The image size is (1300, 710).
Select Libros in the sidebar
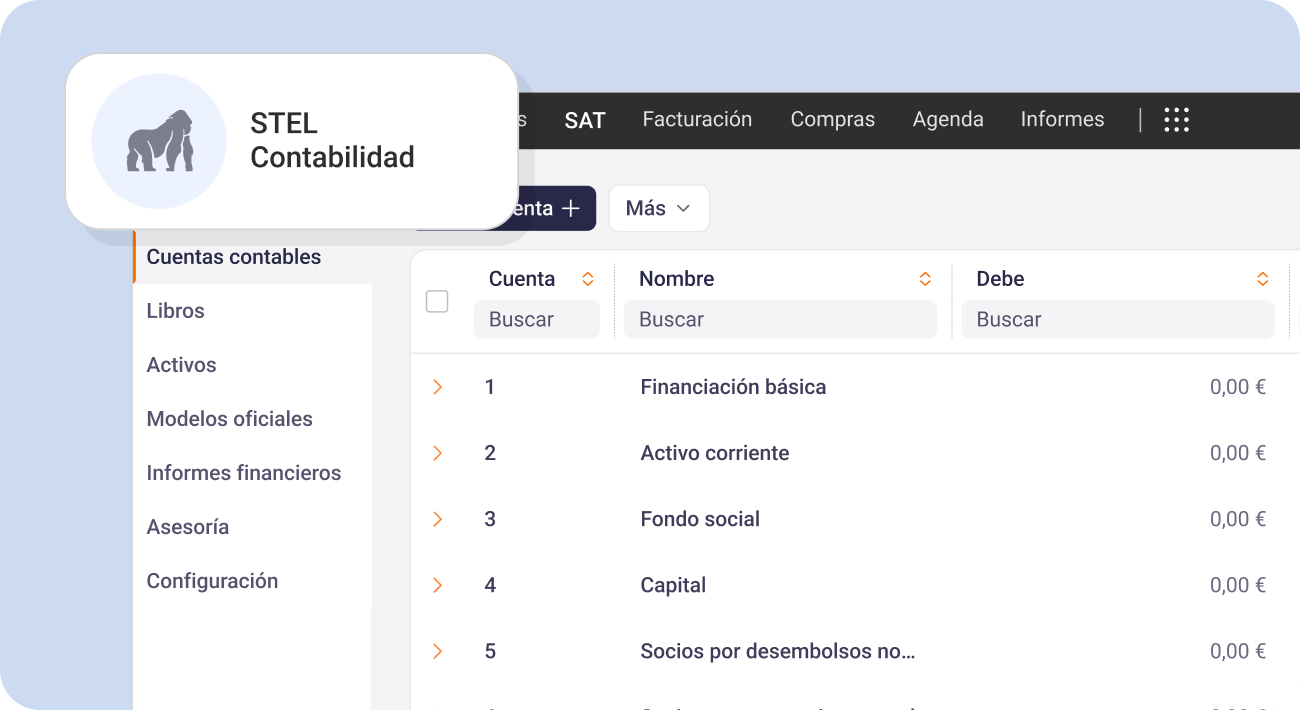coord(175,310)
